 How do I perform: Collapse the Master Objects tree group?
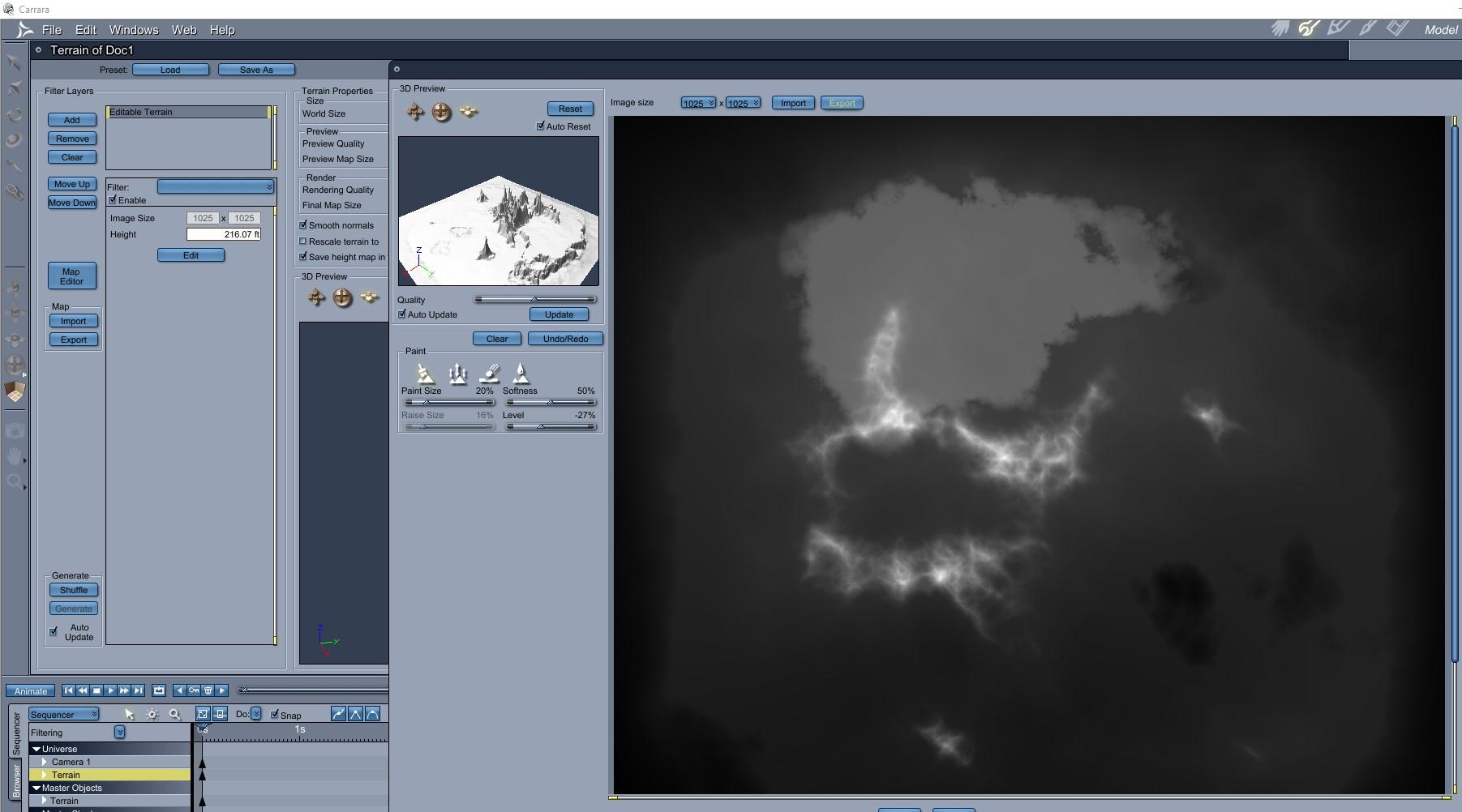pos(36,788)
